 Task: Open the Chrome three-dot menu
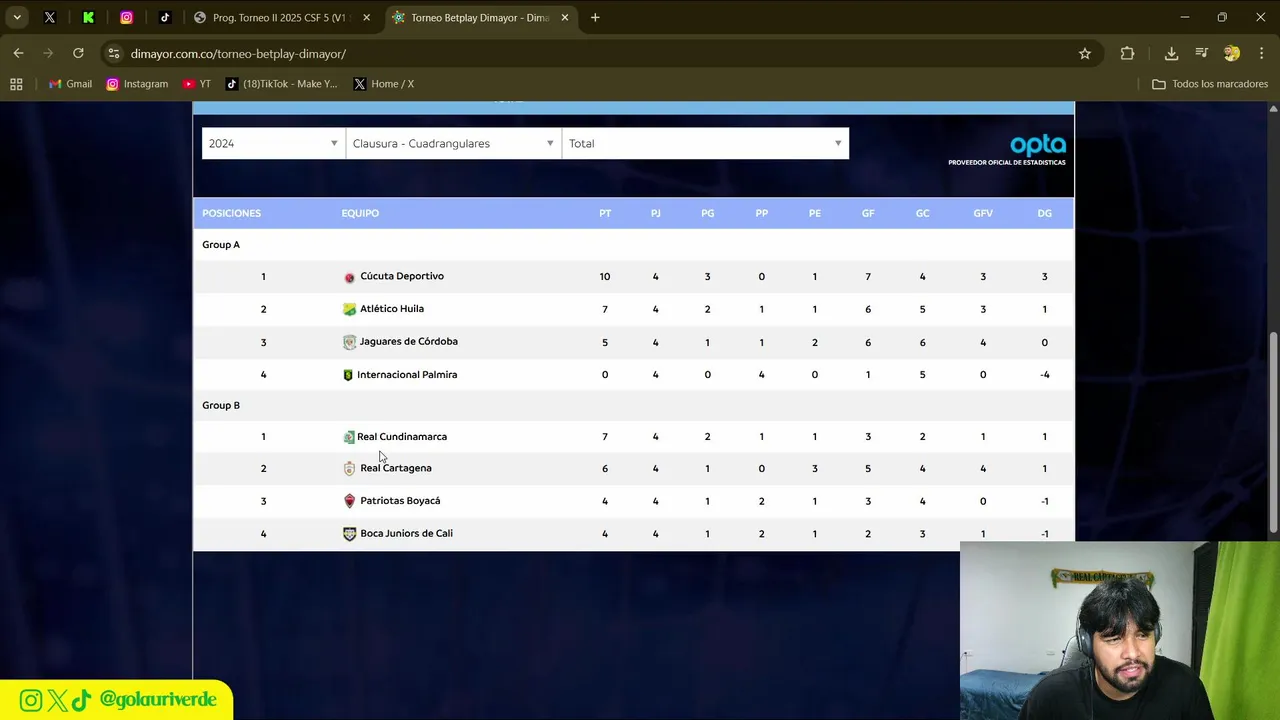tap(1260, 54)
